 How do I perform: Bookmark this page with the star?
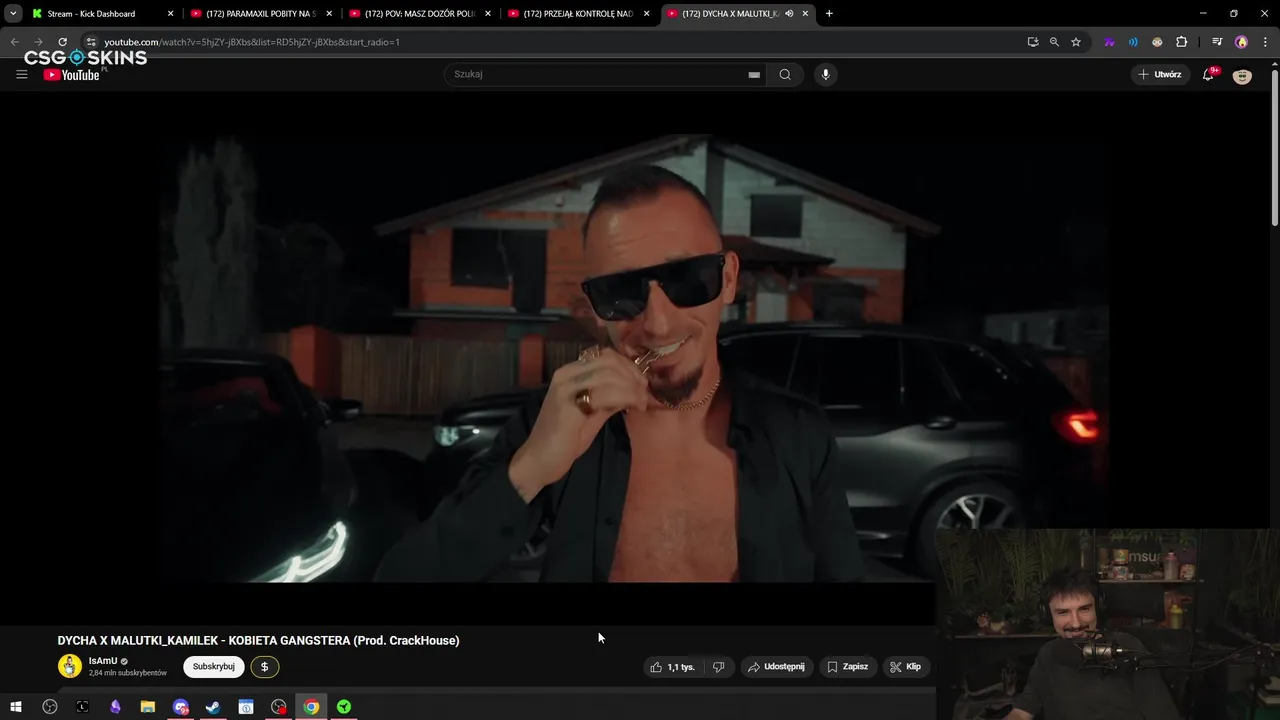point(1076,42)
